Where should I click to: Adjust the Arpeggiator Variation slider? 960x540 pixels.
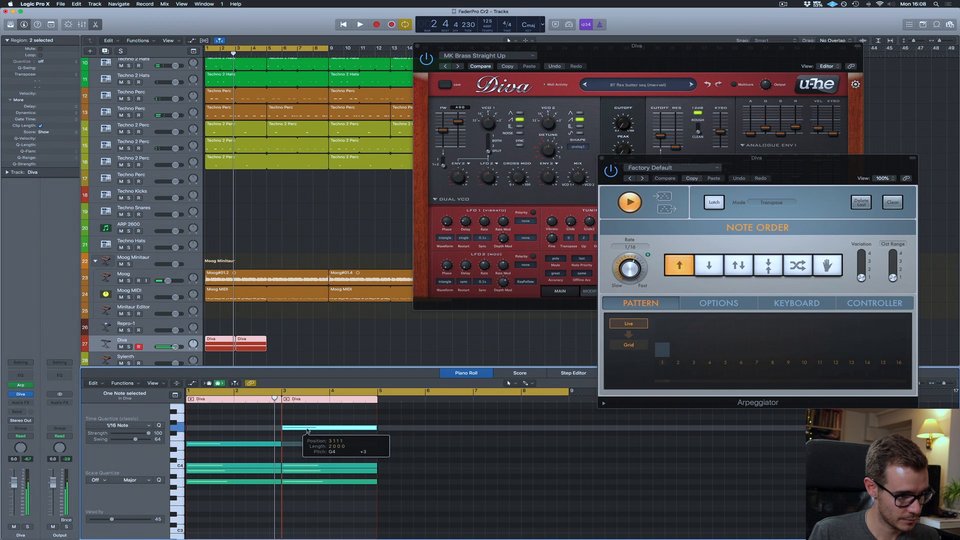(861, 265)
